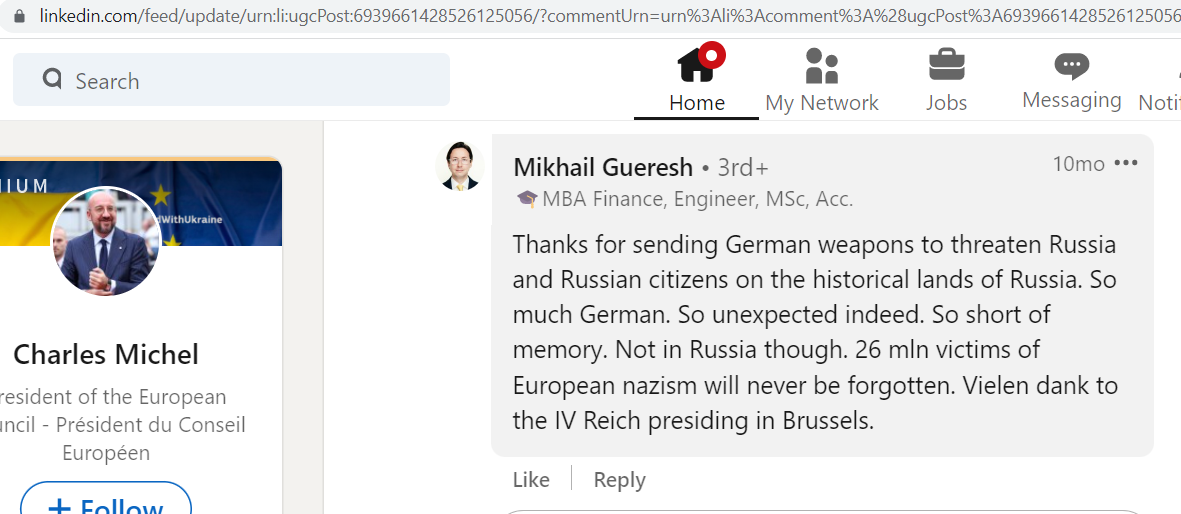This screenshot has width=1181, height=514.
Task: Focus the LinkedIn Search field
Action: [231, 80]
